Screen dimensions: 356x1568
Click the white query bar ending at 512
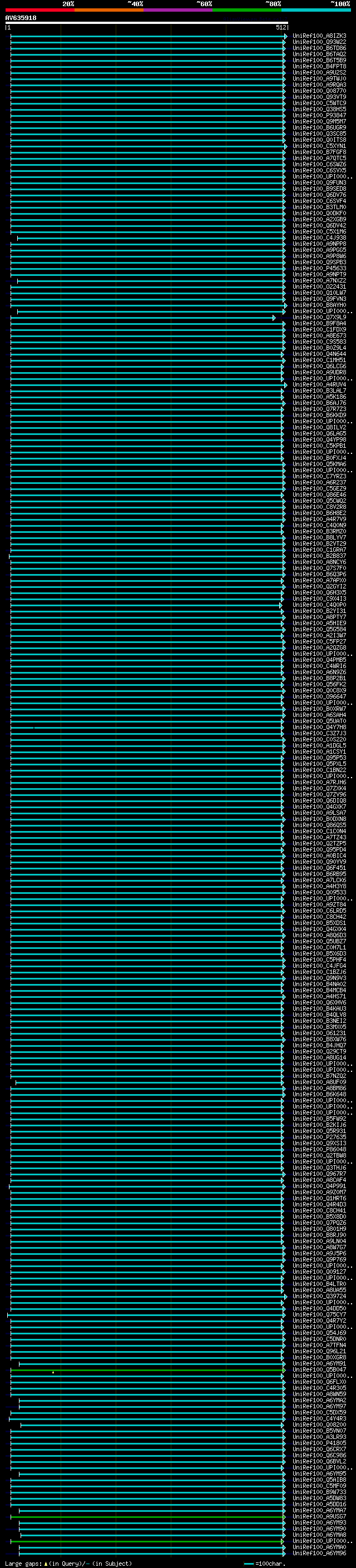coord(147,23)
